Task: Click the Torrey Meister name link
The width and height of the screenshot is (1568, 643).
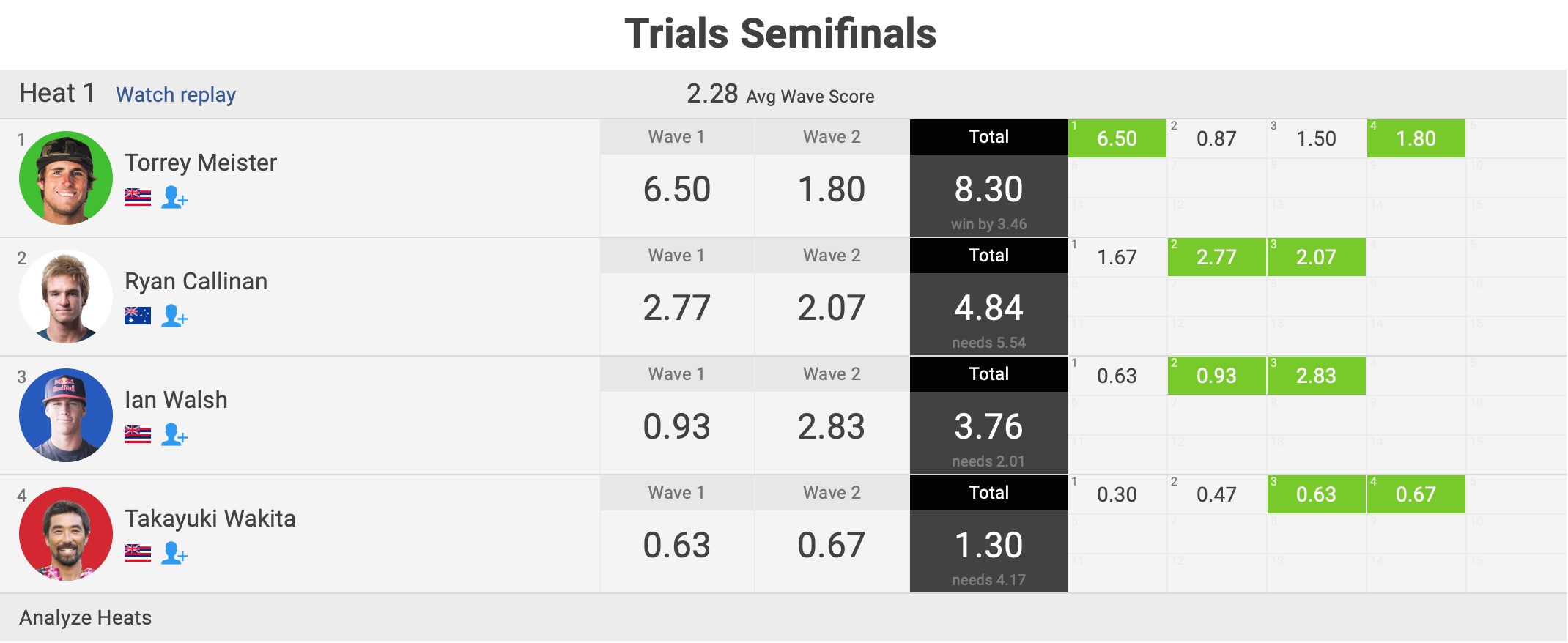Action: (x=201, y=163)
